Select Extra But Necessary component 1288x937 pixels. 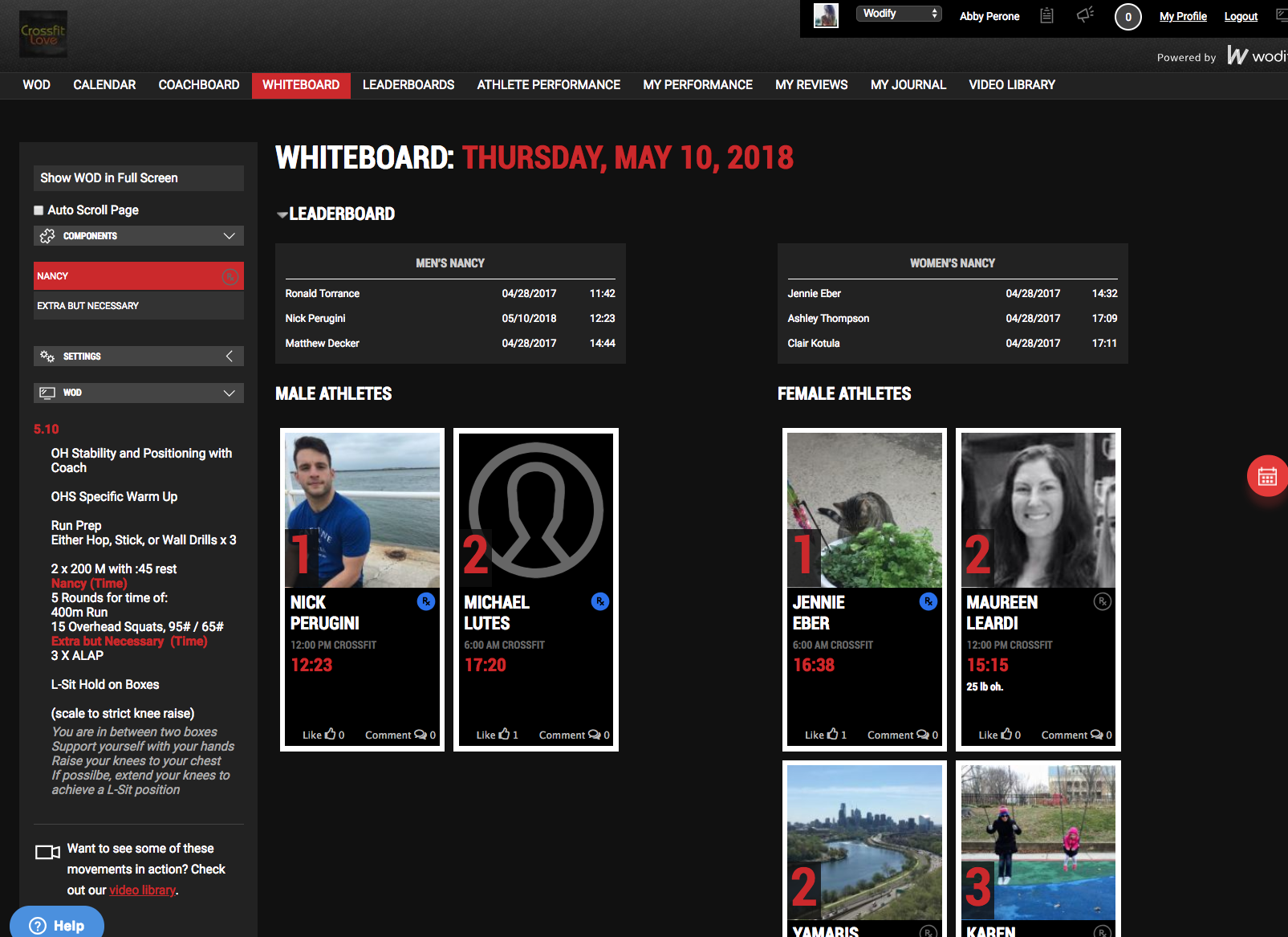(x=139, y=306)
